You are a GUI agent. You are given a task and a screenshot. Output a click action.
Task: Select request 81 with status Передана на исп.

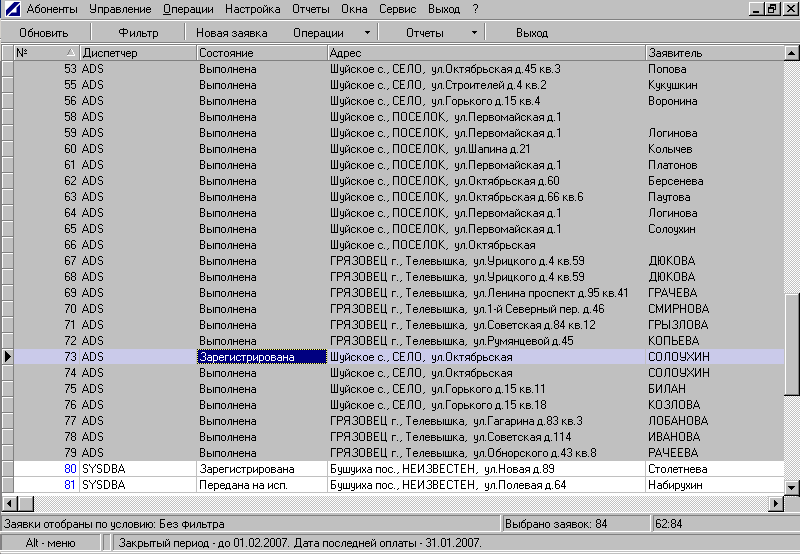(260, 485)
